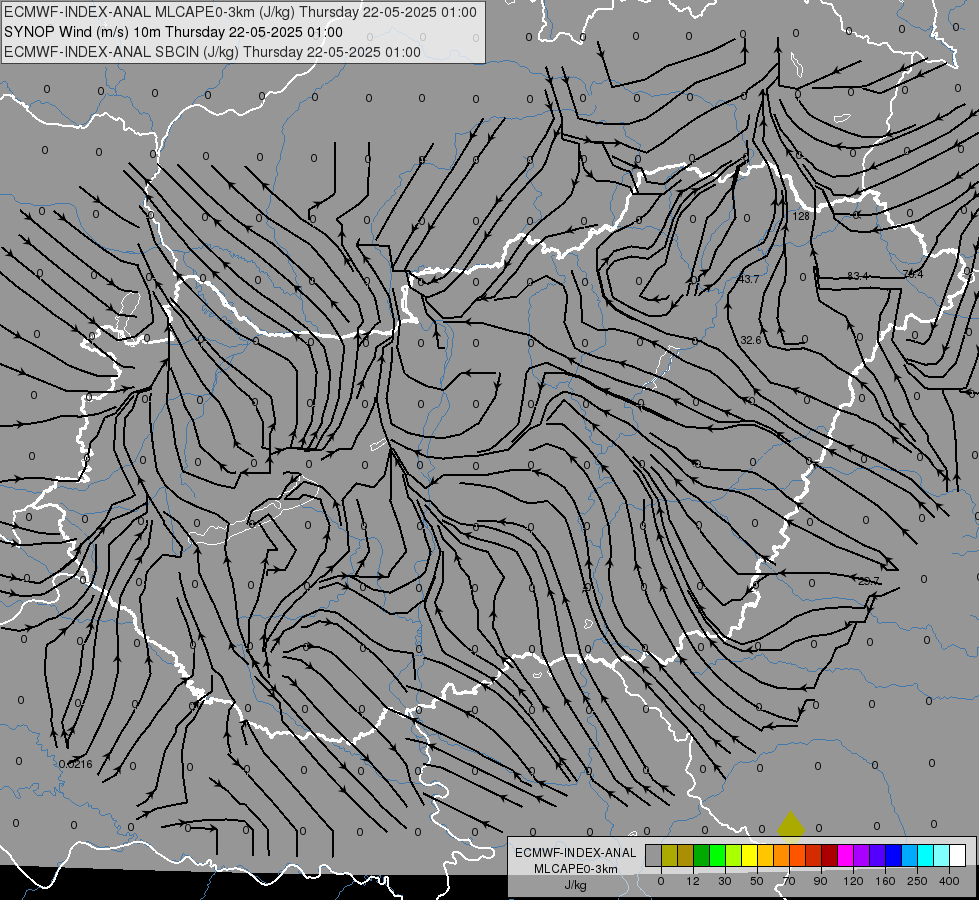979x900 pixels.
Task: Click the legend tick label 12
Action: [x=692, y=881]
